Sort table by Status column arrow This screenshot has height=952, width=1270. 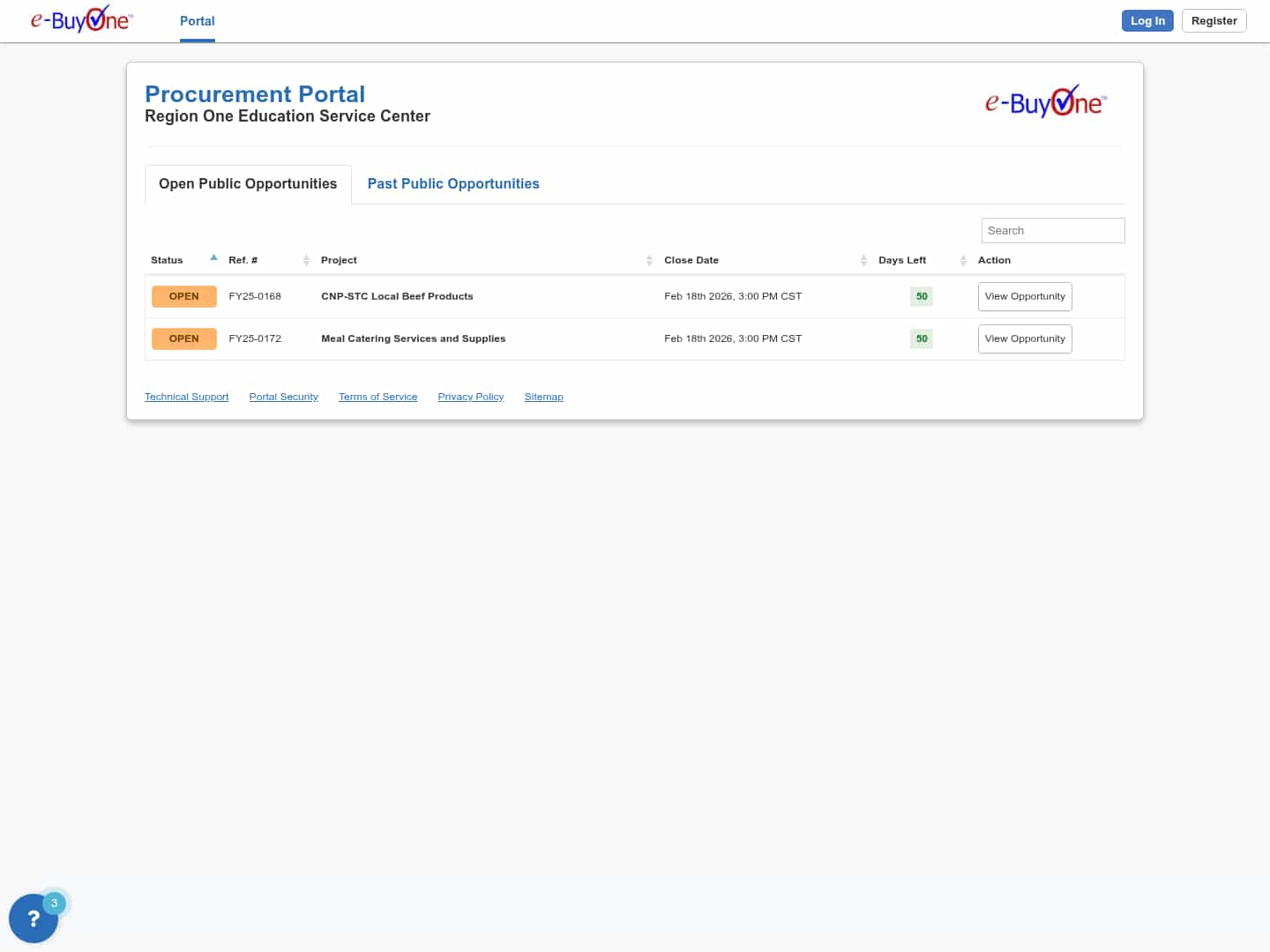(x=213, y=258)
